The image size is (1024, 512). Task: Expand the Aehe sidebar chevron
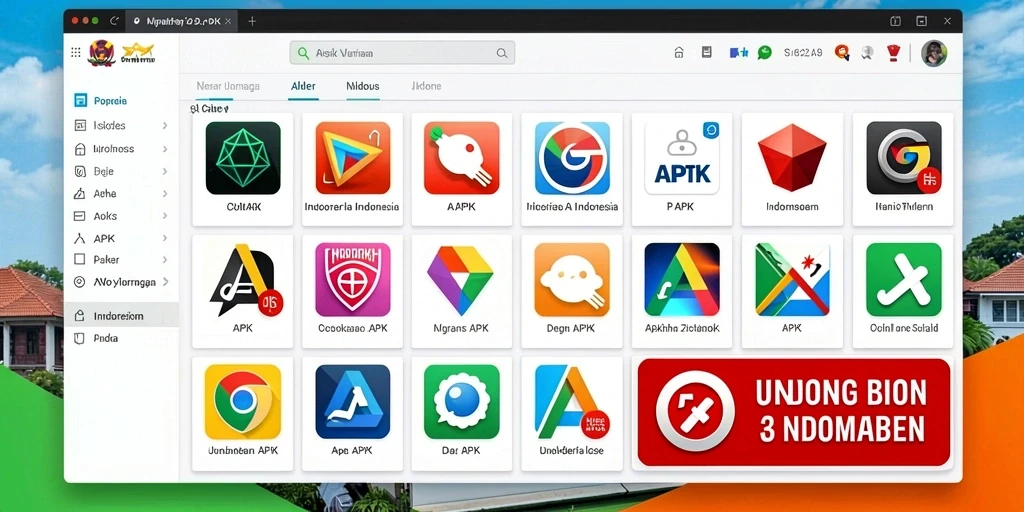(165, 194)
